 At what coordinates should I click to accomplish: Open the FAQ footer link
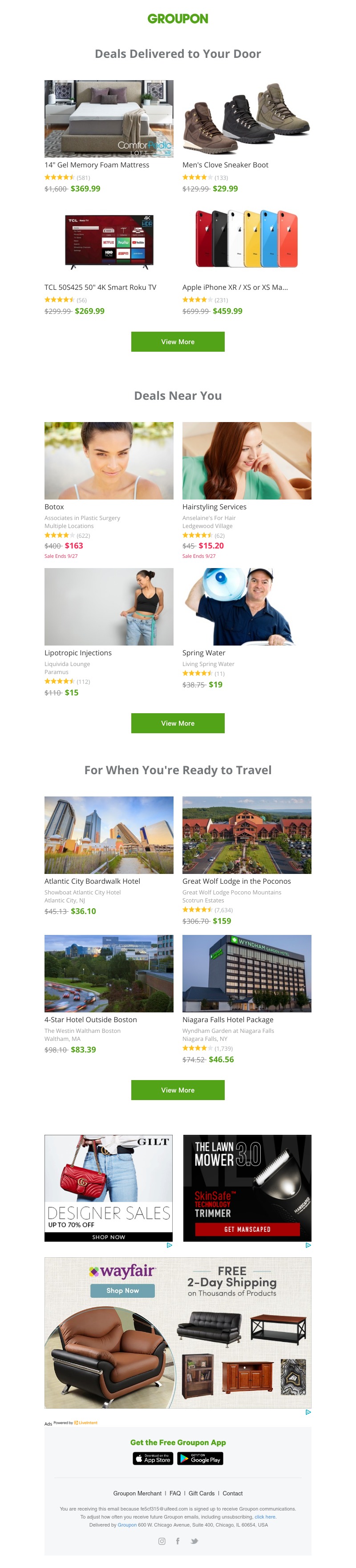pos(175,1493)
